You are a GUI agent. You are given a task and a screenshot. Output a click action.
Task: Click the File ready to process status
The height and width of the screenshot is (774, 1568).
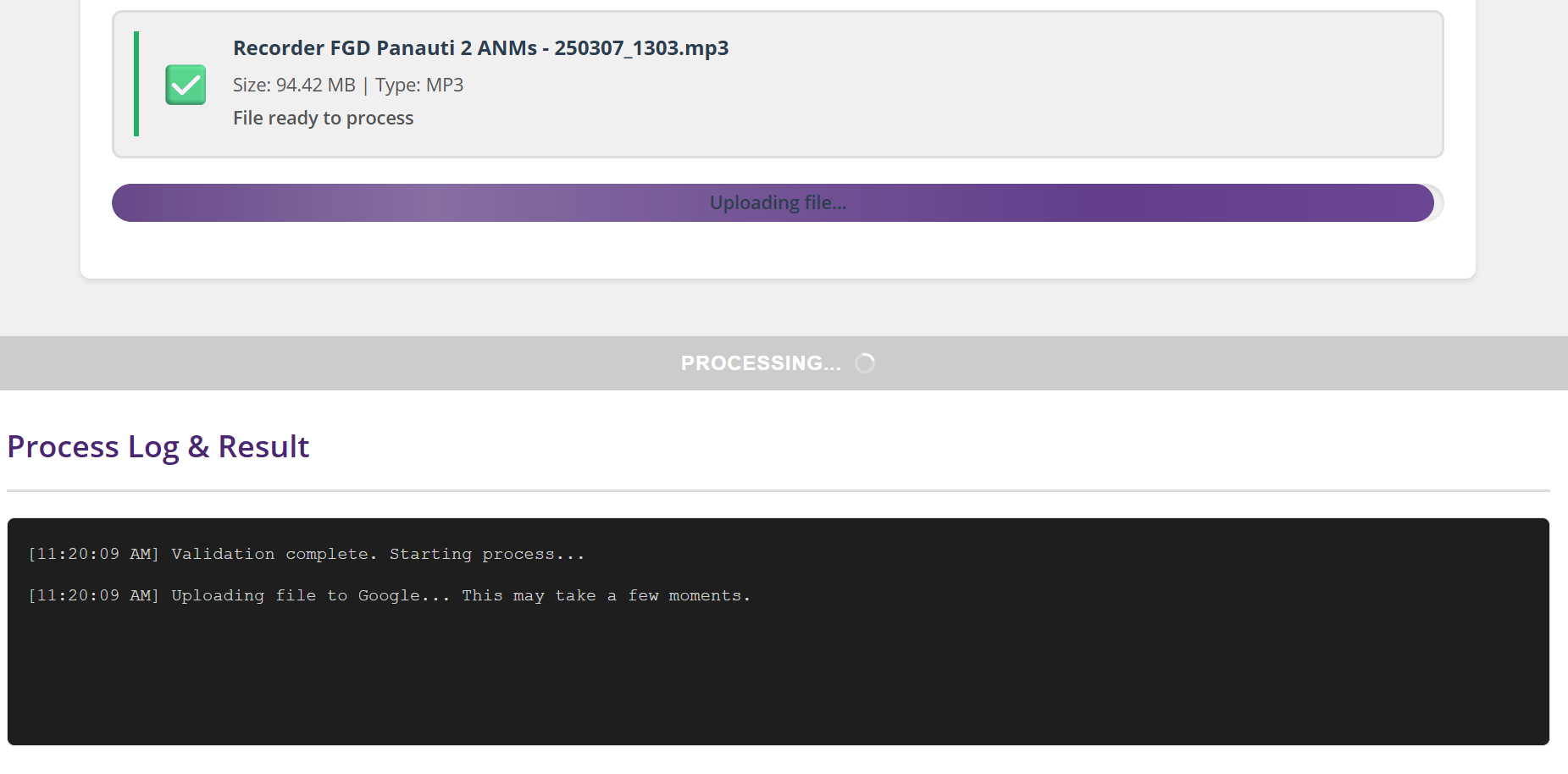[323, 118]
